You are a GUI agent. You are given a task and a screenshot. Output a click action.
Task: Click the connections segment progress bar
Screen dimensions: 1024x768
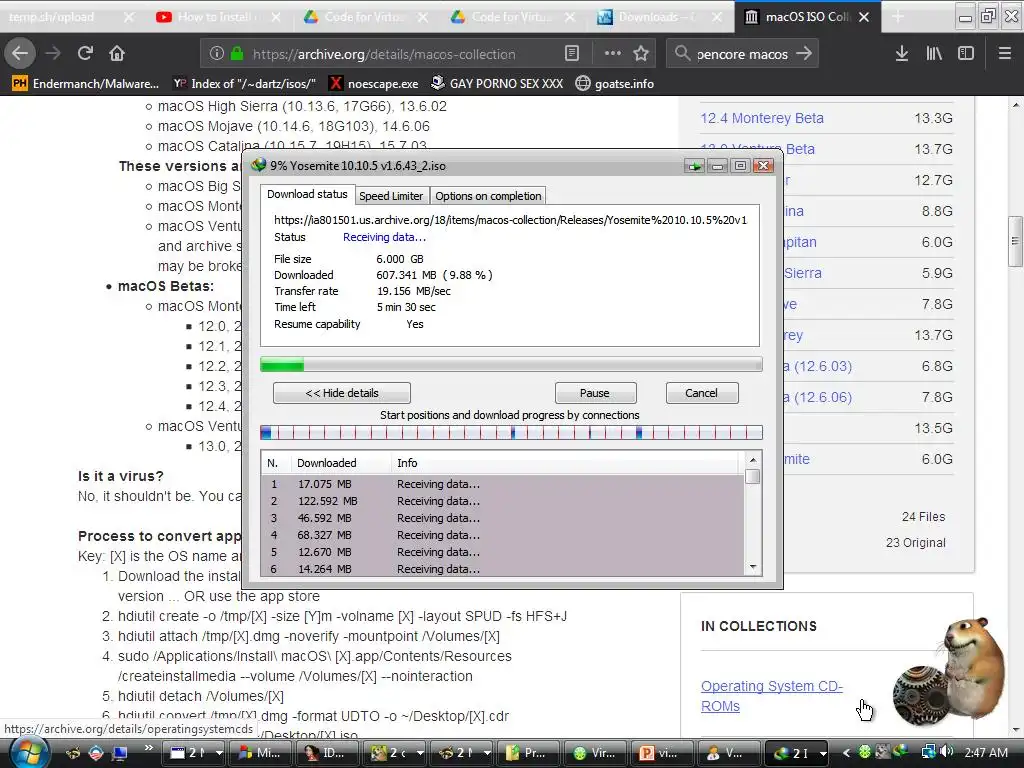tap(511, 432)
